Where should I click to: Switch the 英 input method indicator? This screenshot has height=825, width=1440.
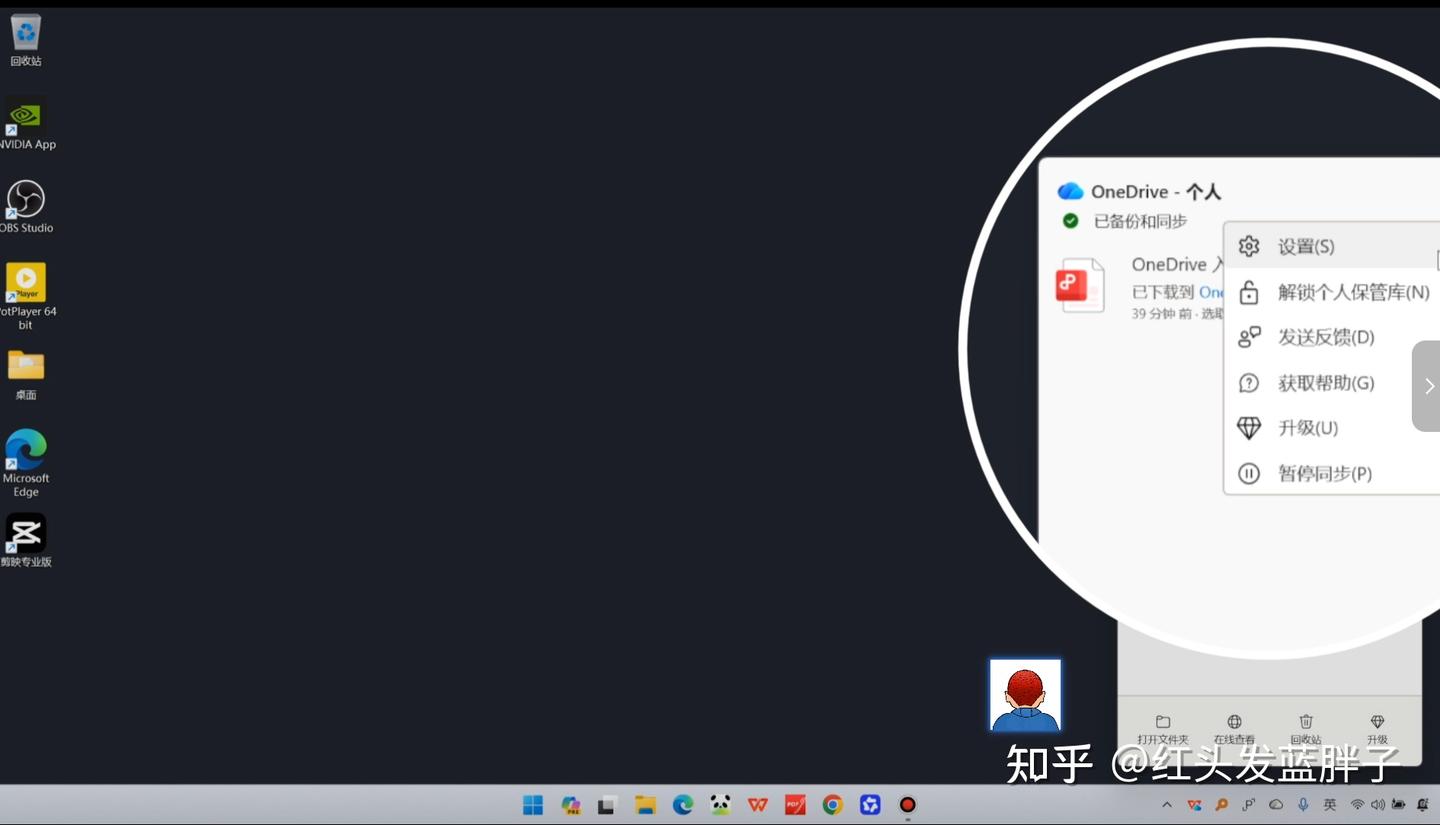tap(1330, 805)
